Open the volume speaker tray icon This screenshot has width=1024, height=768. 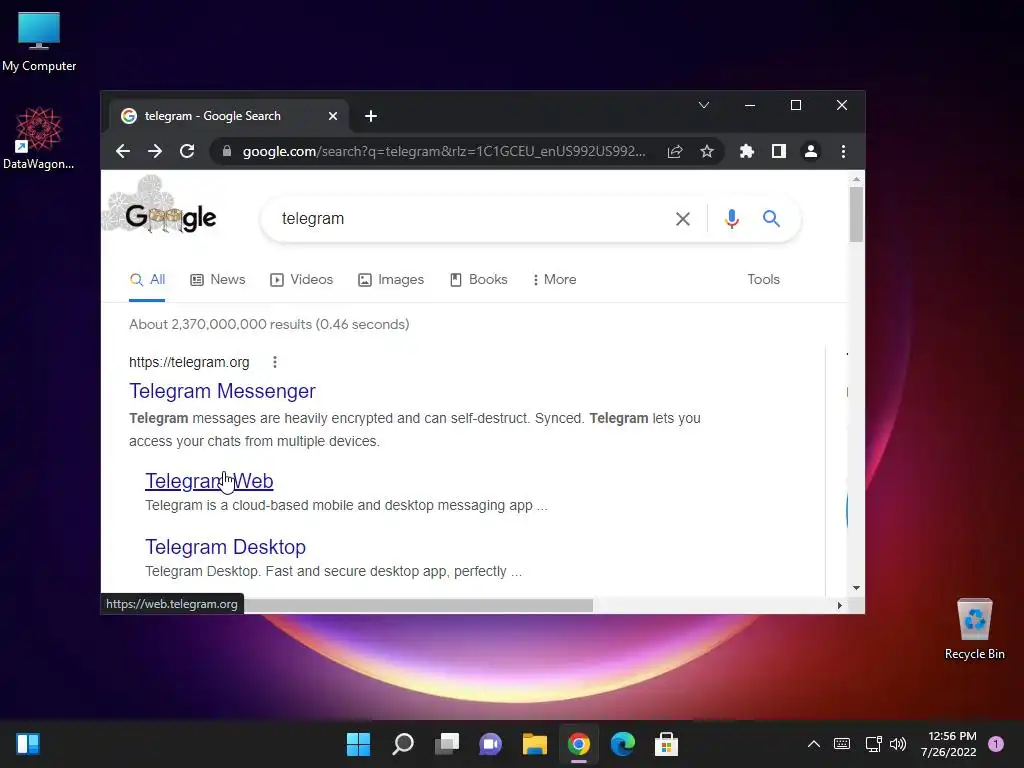pyautogui.click(x=898, y=744)
